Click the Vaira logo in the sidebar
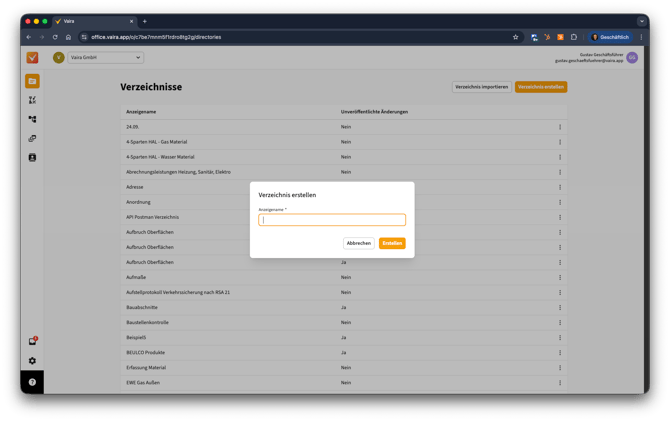The height and width of the screenshot is (421, 670). coord(32,58)
